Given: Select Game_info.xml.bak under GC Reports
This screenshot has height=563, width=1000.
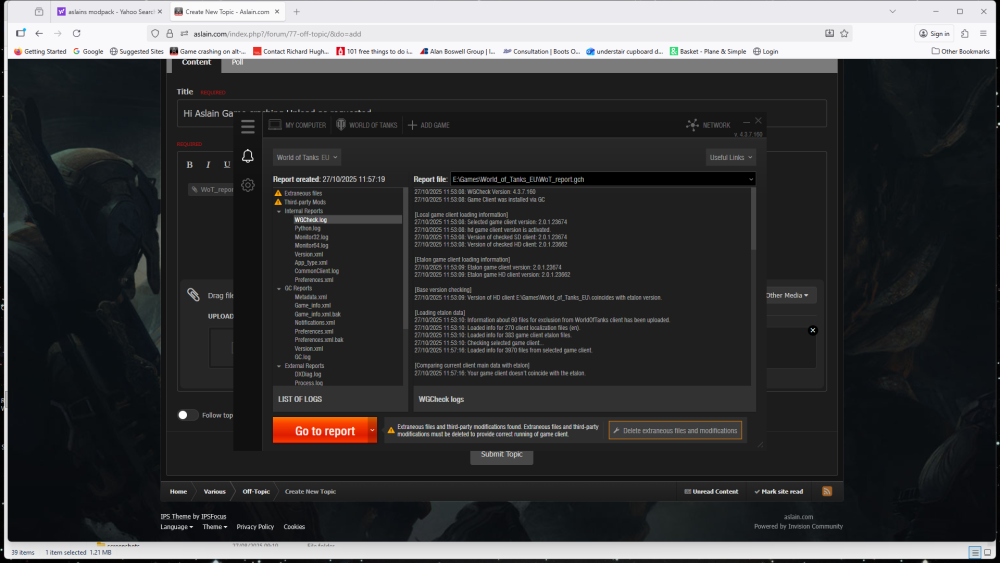Looking at the screenshot, I should [318, 314].
